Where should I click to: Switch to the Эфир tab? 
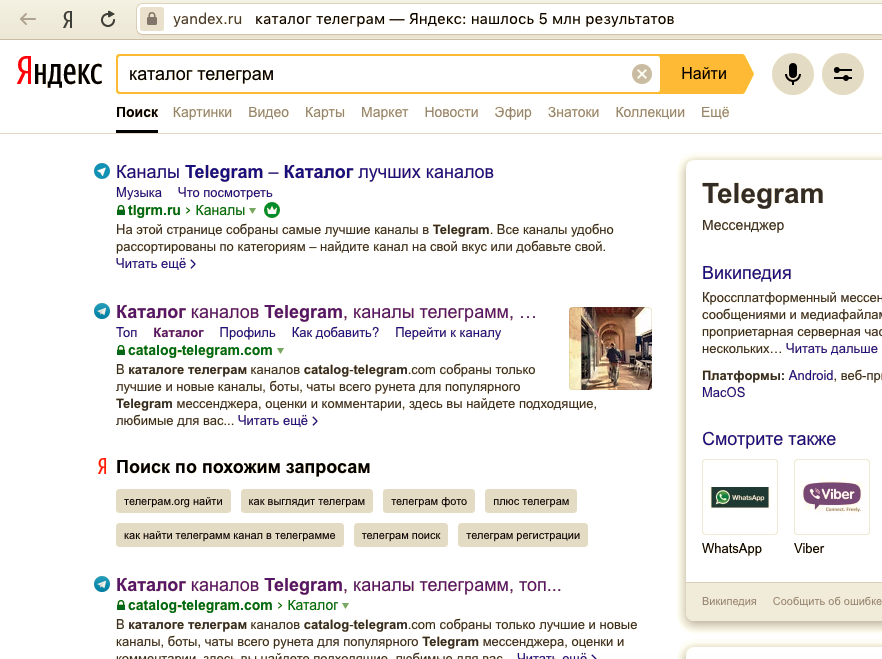[513, 112]
